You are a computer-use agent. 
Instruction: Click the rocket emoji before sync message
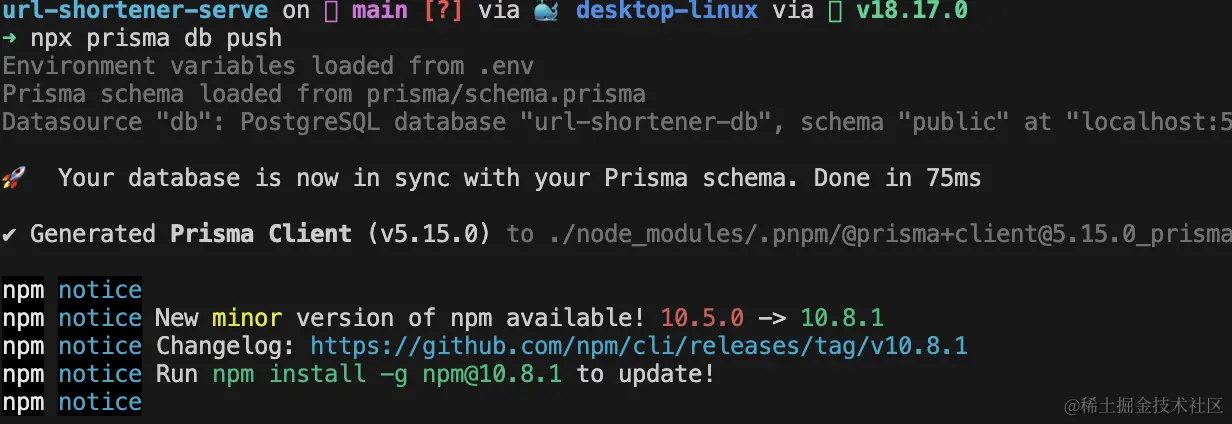coord(13,179)
